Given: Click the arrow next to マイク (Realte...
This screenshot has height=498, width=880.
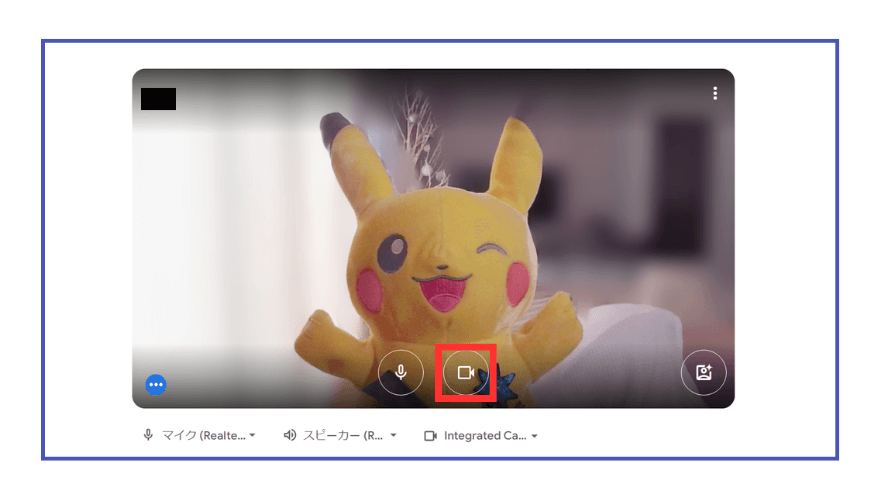Looking at the screenshot, I should tap(252, 436).
